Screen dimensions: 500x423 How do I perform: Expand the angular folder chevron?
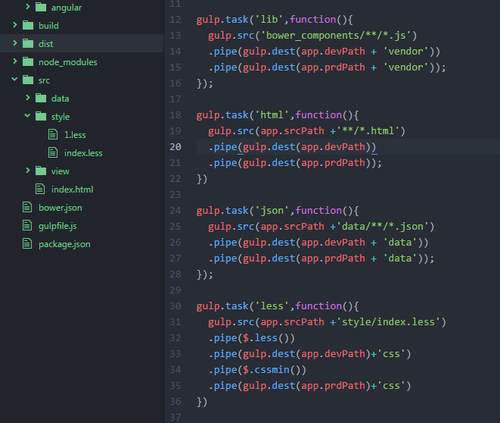coord(28,7)
